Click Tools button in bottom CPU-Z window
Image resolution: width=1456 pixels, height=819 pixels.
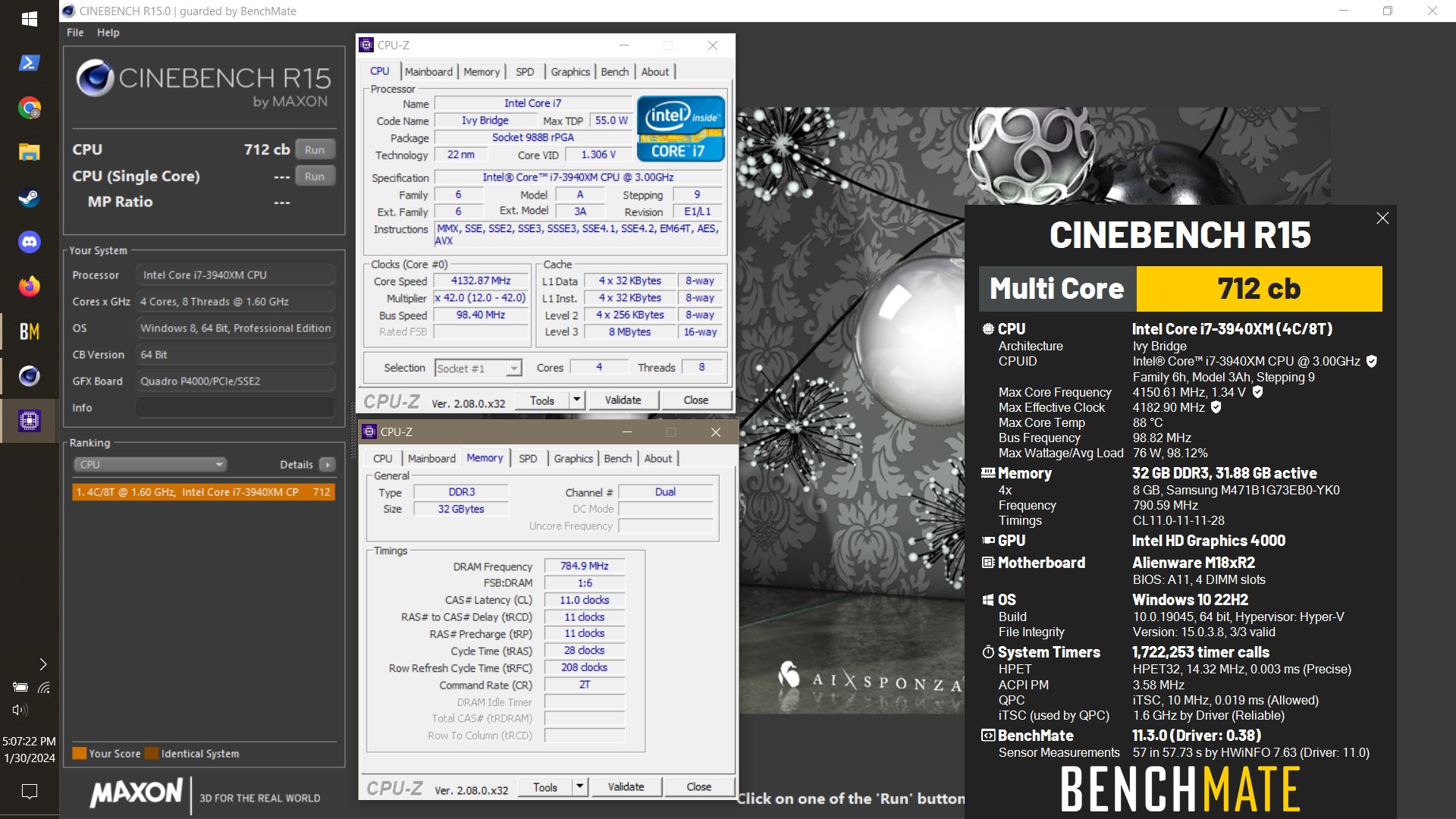(x=545, y=787)
